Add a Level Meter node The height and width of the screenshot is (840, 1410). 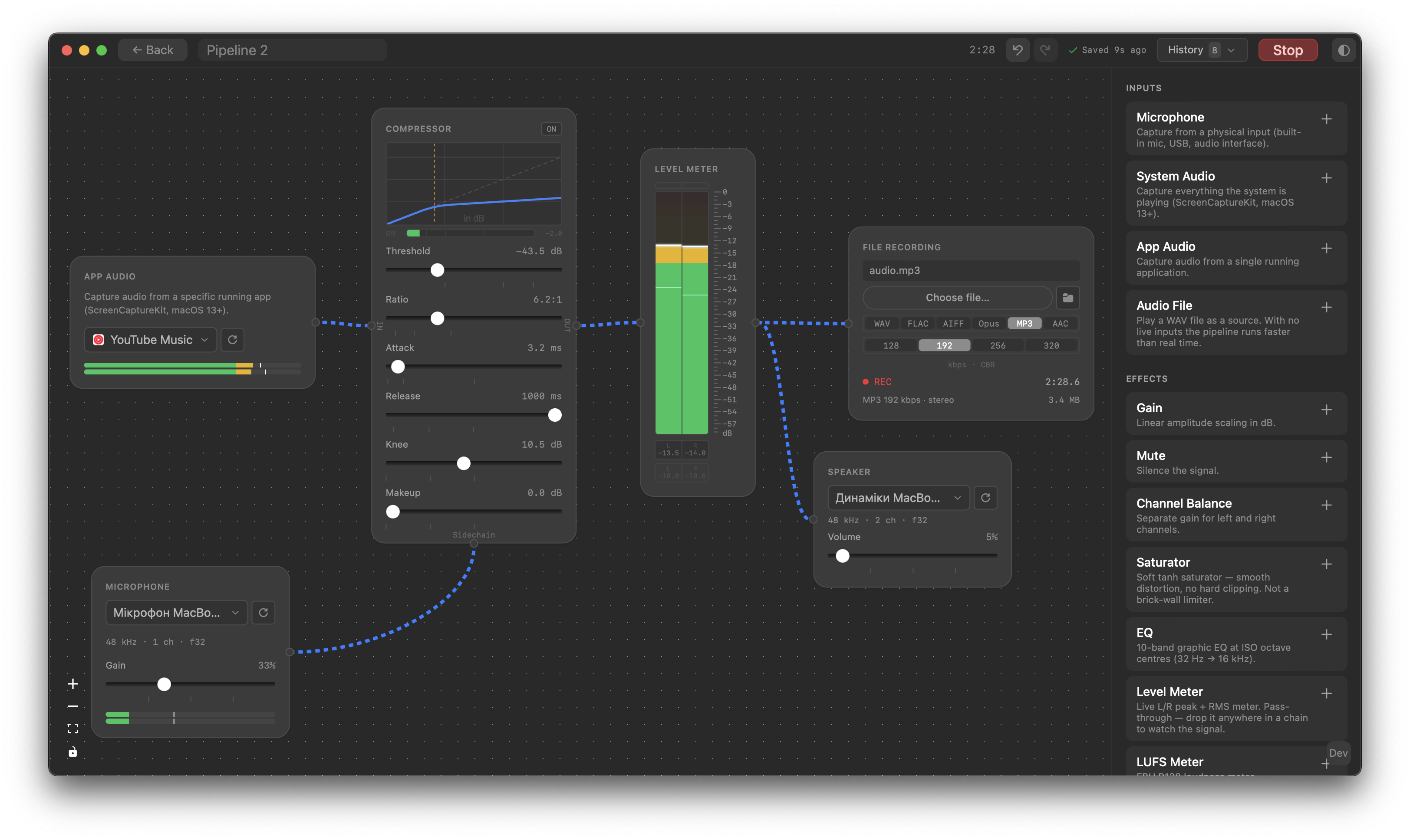click(1326, 693)
